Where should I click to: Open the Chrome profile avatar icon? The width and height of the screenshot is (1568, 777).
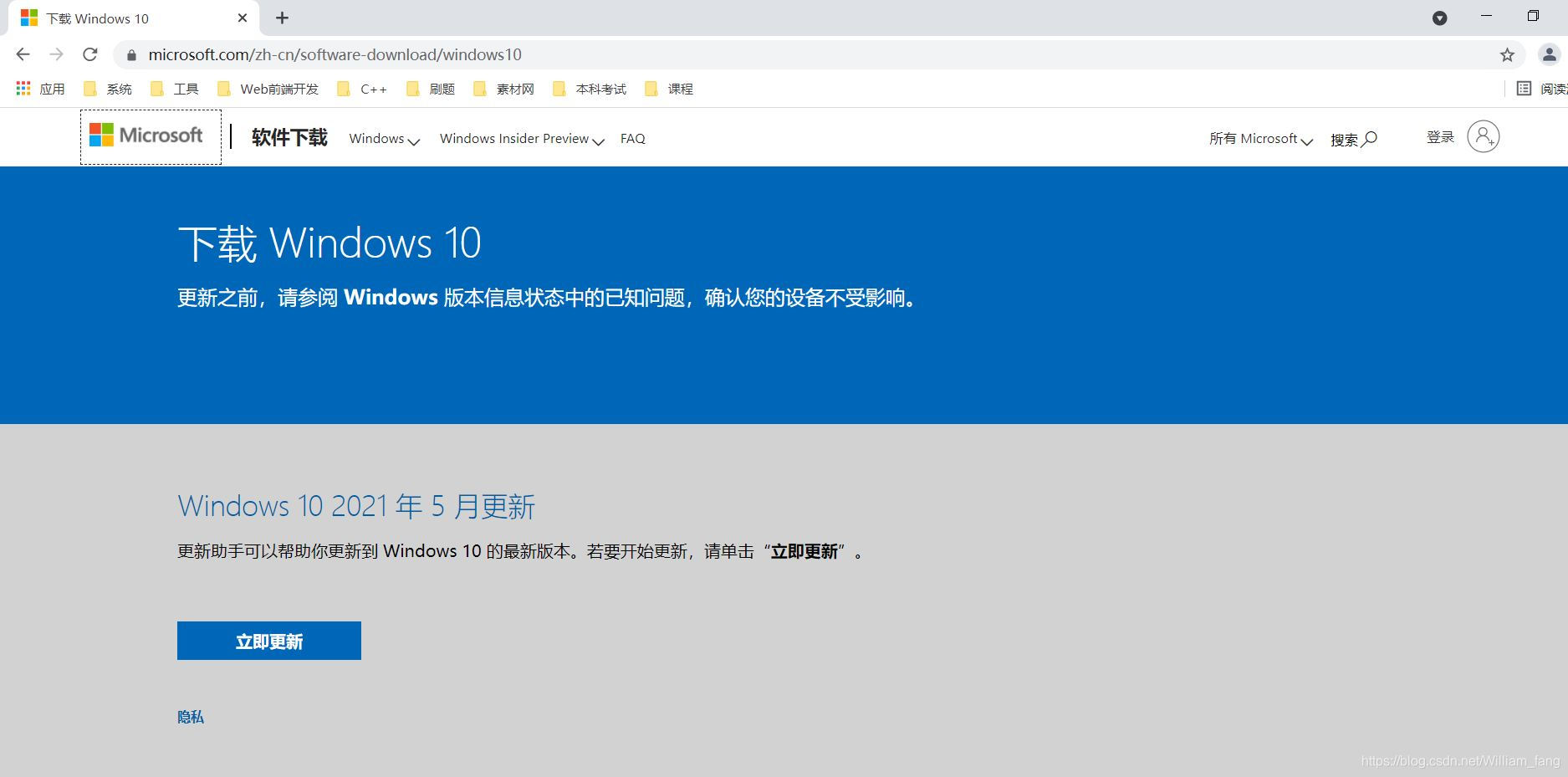point(1549,54)
